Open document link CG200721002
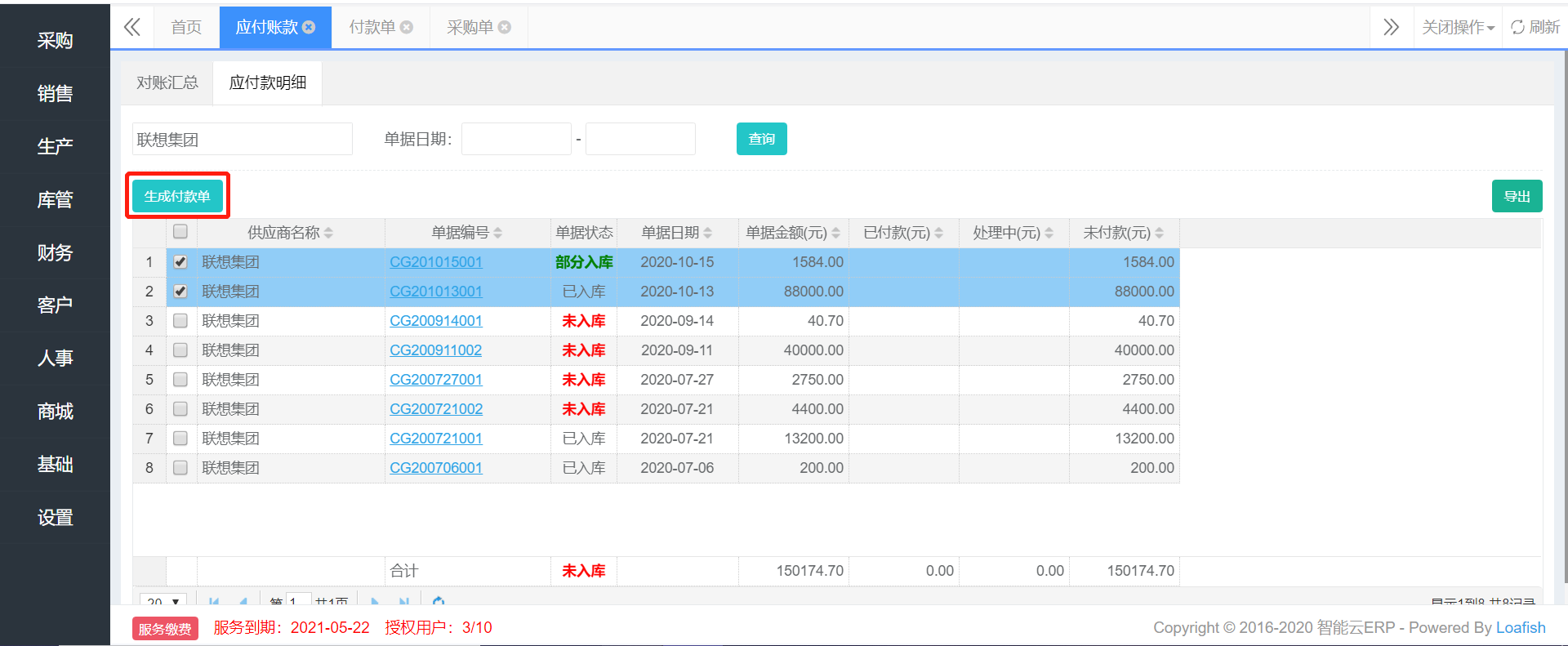This screenshot has height=646, width=1568. point(436,409)
